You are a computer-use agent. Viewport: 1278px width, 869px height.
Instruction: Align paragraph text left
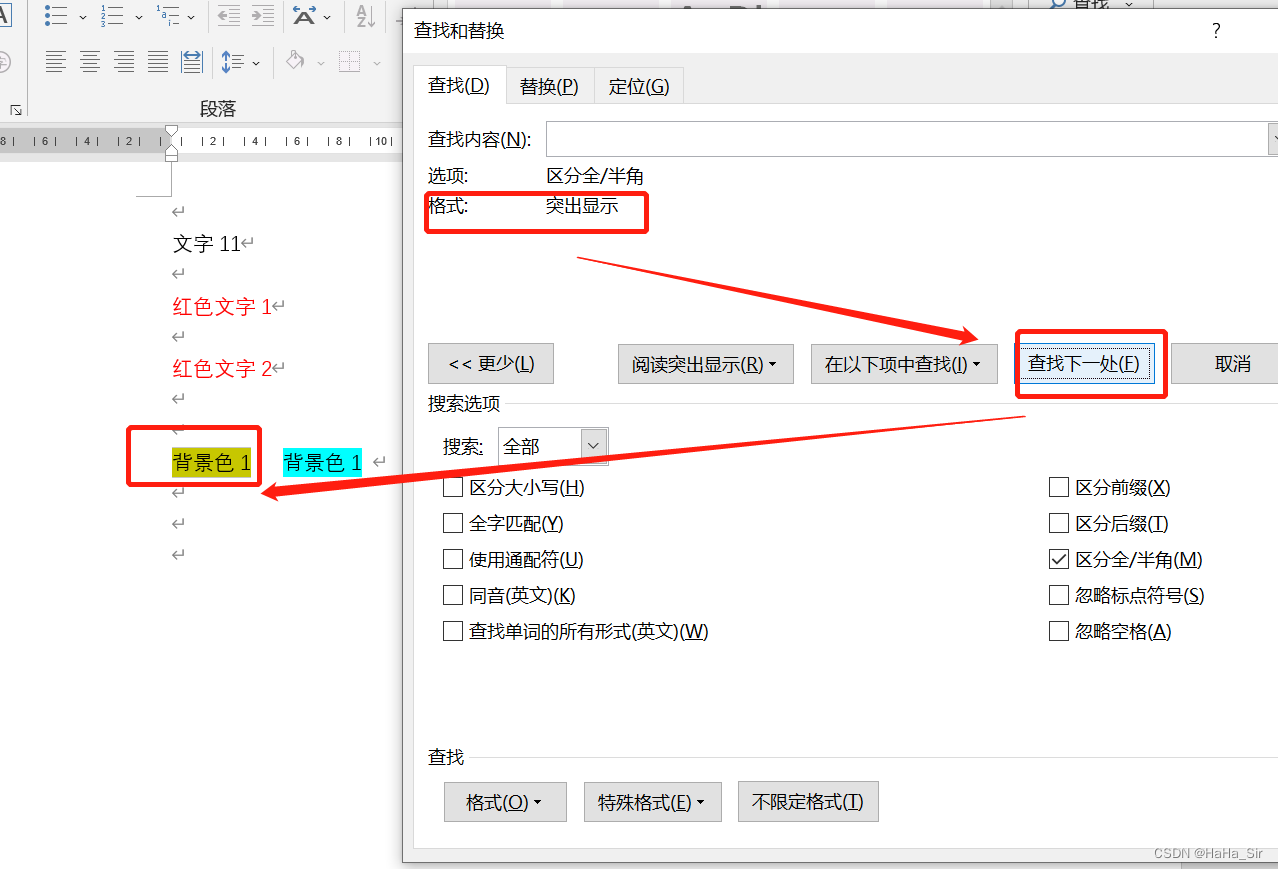[56, 62]
